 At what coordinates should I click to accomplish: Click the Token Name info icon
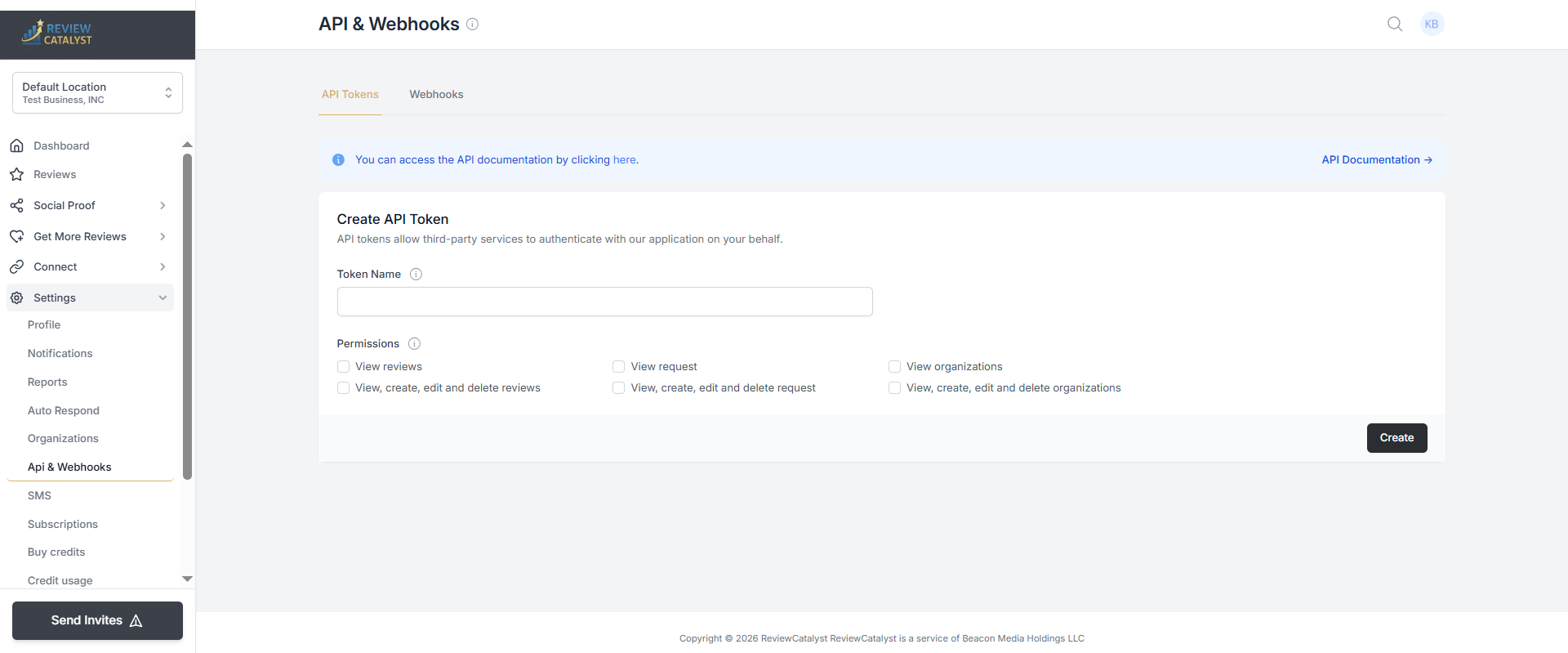point(416,275)
